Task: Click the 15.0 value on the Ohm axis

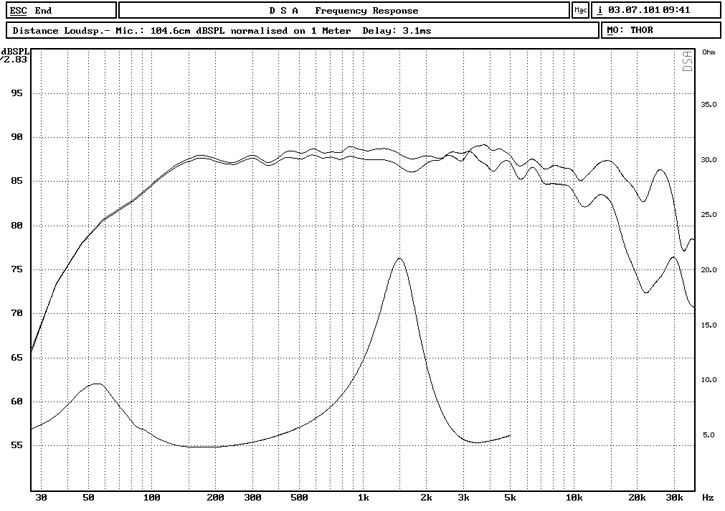Action: (709, 325)
